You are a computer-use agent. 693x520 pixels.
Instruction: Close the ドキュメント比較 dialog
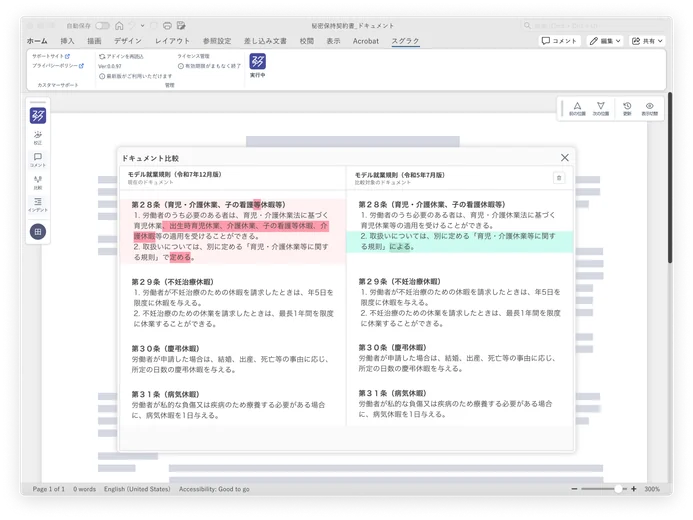pyautogui.click(x=565, y=158)
